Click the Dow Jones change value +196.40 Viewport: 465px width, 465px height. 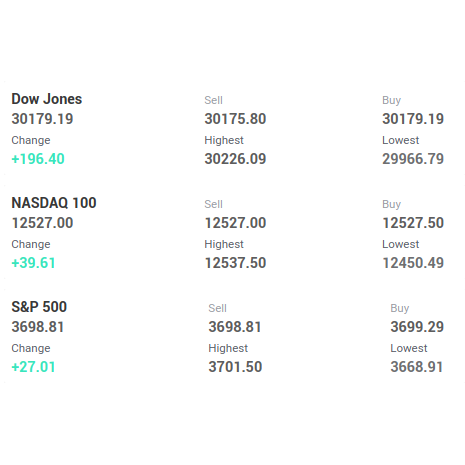pos(38,159)
